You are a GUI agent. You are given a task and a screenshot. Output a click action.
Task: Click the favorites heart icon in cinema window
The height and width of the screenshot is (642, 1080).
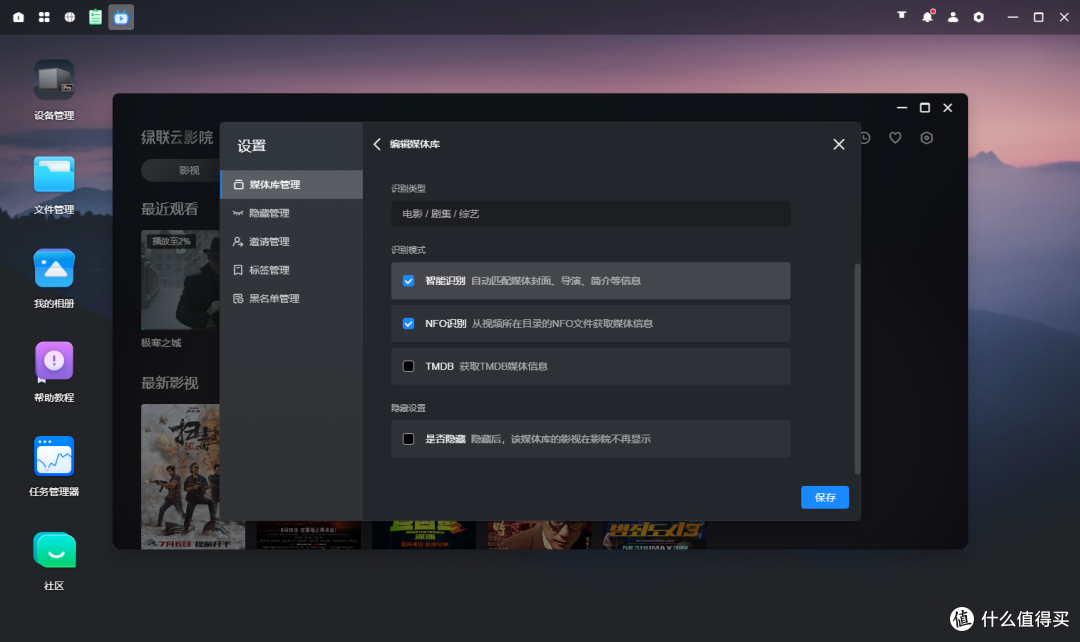895,138
